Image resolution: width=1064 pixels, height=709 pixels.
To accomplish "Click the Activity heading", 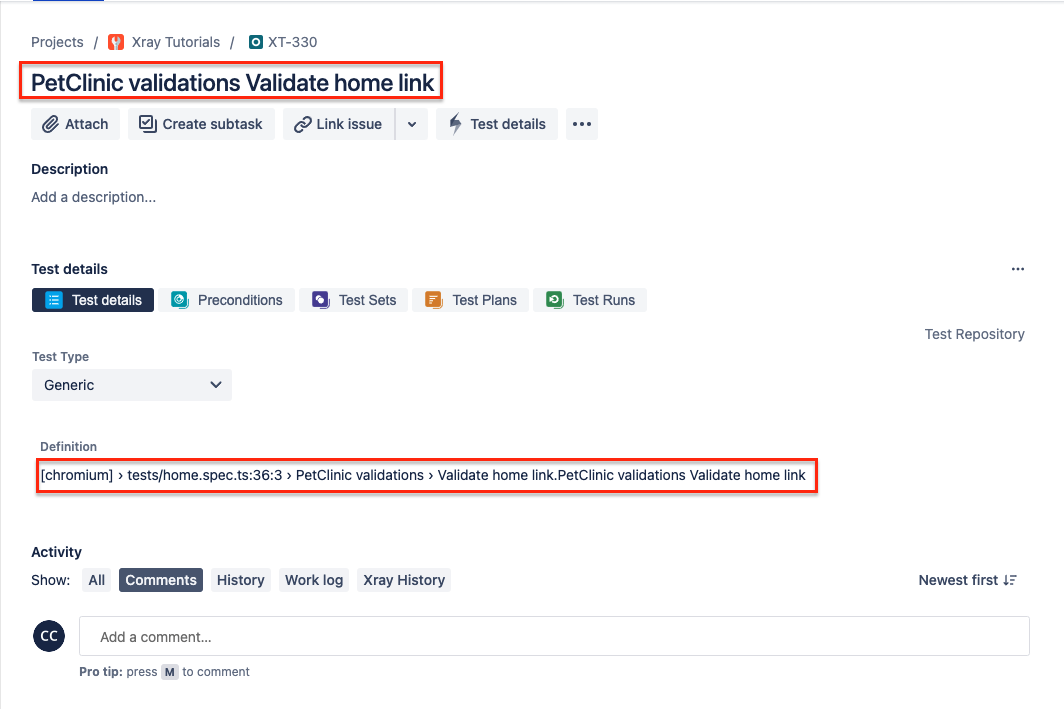I will click(x=56, y=552).
